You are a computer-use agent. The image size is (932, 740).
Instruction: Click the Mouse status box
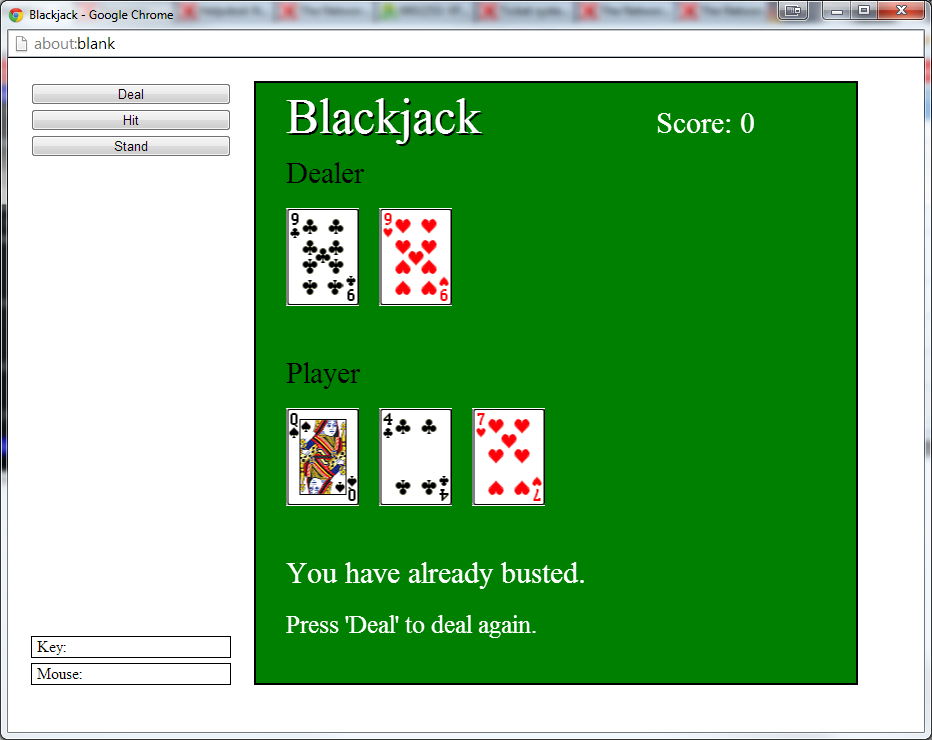pos(131,674)
